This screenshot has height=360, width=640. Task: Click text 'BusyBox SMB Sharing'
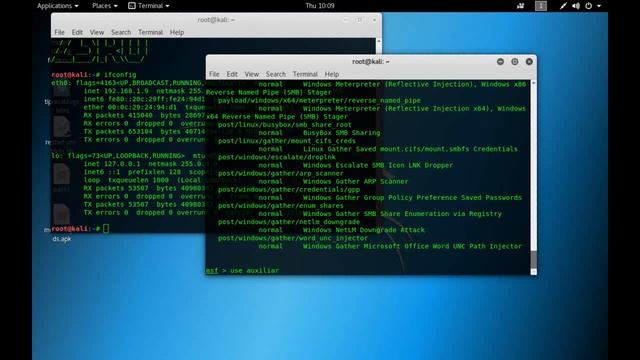point(341,133)
